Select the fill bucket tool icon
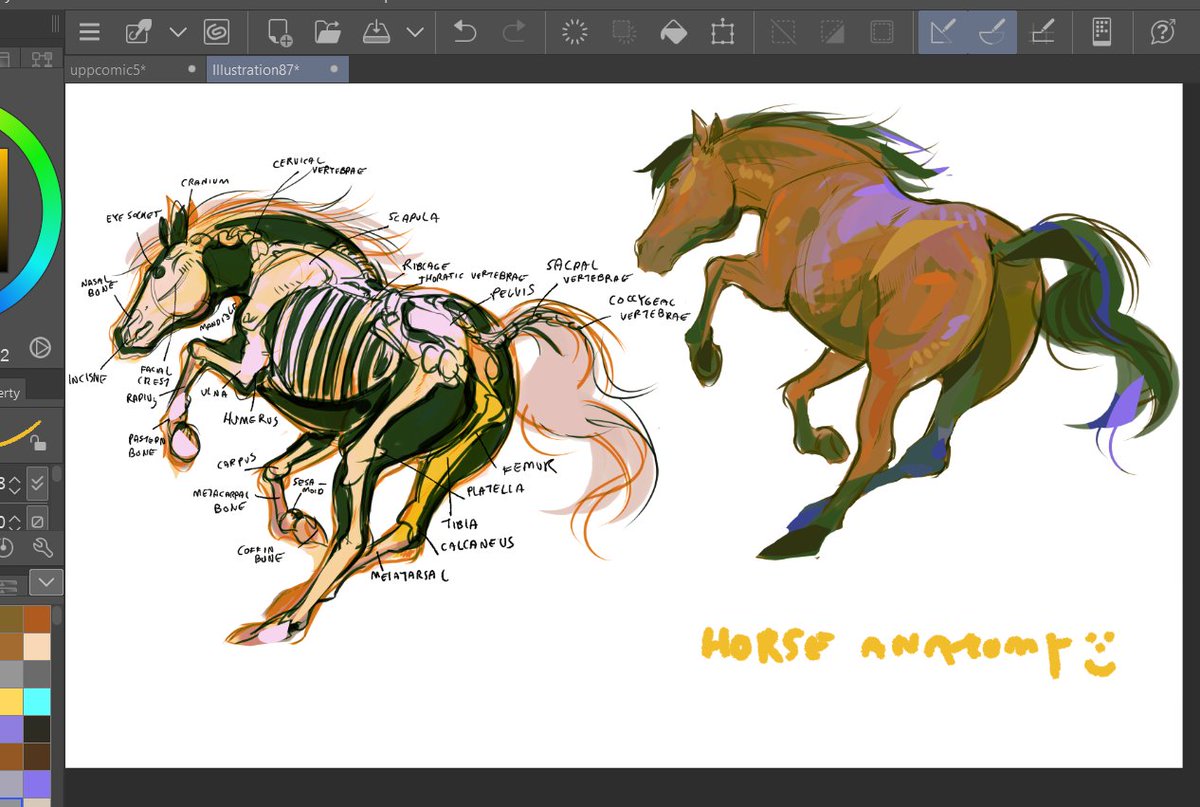This screenshot has height=807, width=1200. [x=674, y=31]
